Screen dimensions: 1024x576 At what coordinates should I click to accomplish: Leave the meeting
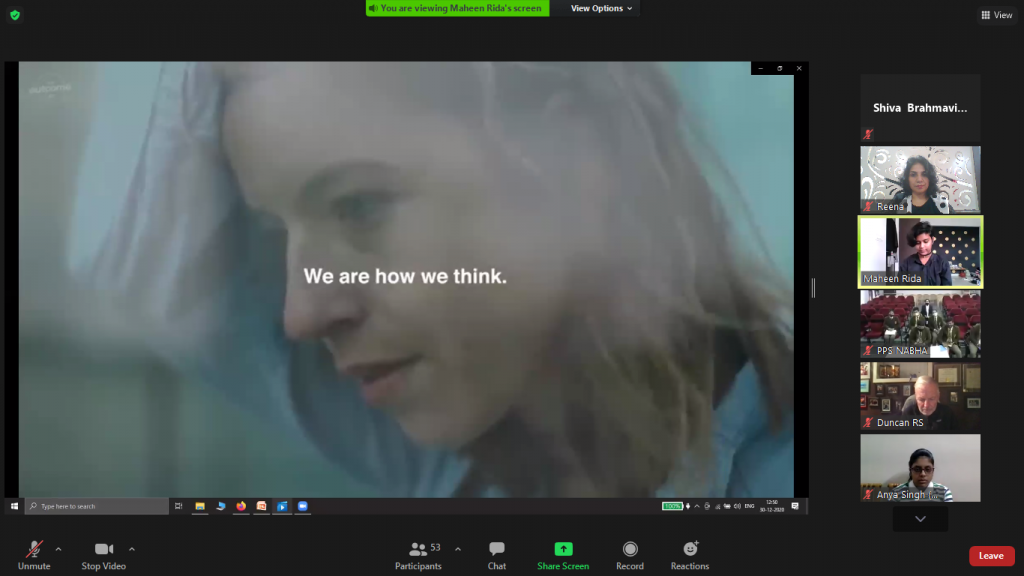tap(991, 556)
